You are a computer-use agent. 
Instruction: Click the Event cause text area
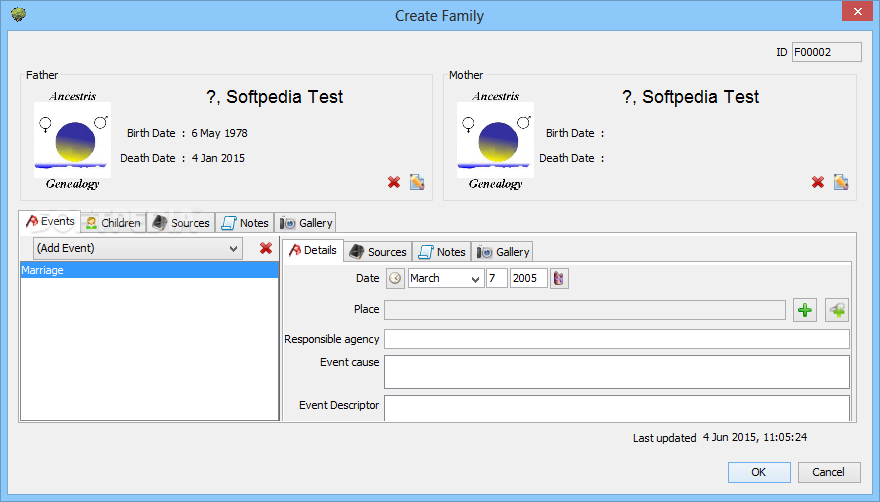coord(617,372)
